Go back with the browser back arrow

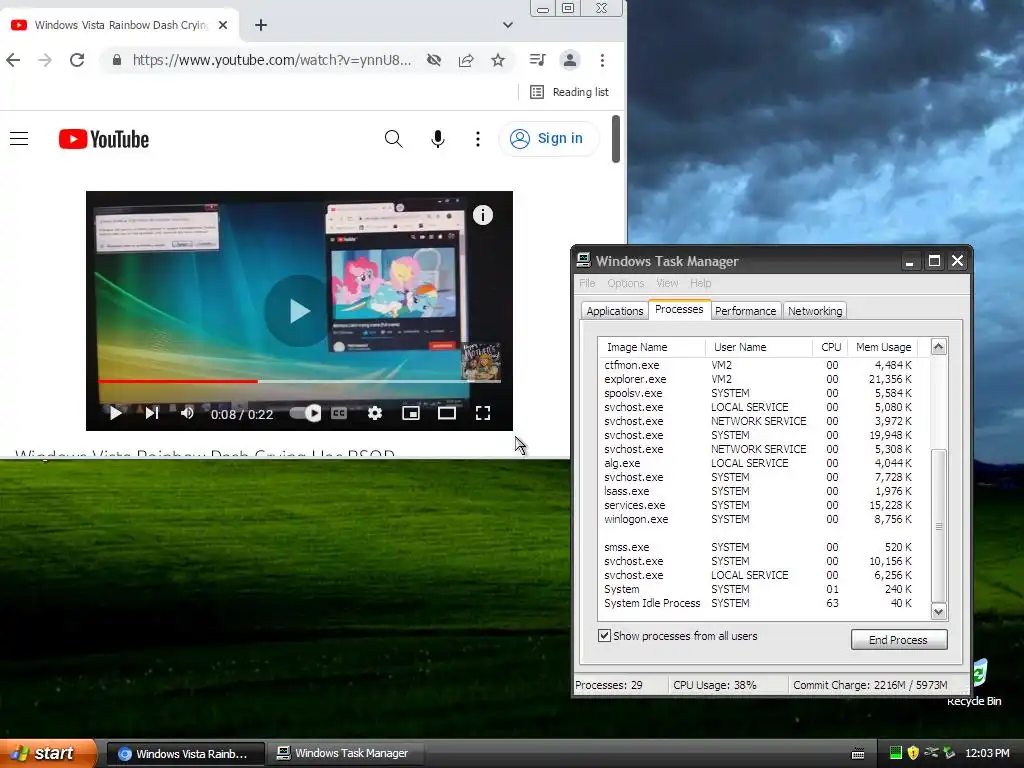13,60
